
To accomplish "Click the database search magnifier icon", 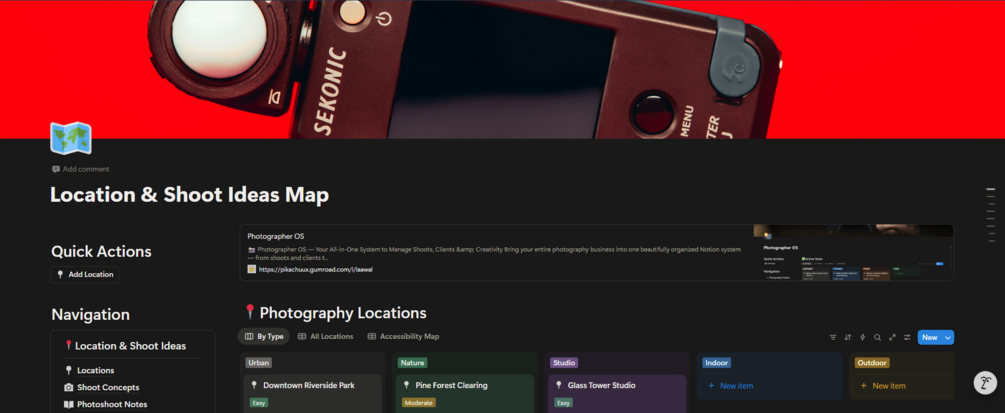I will click(x=877, y=337).
